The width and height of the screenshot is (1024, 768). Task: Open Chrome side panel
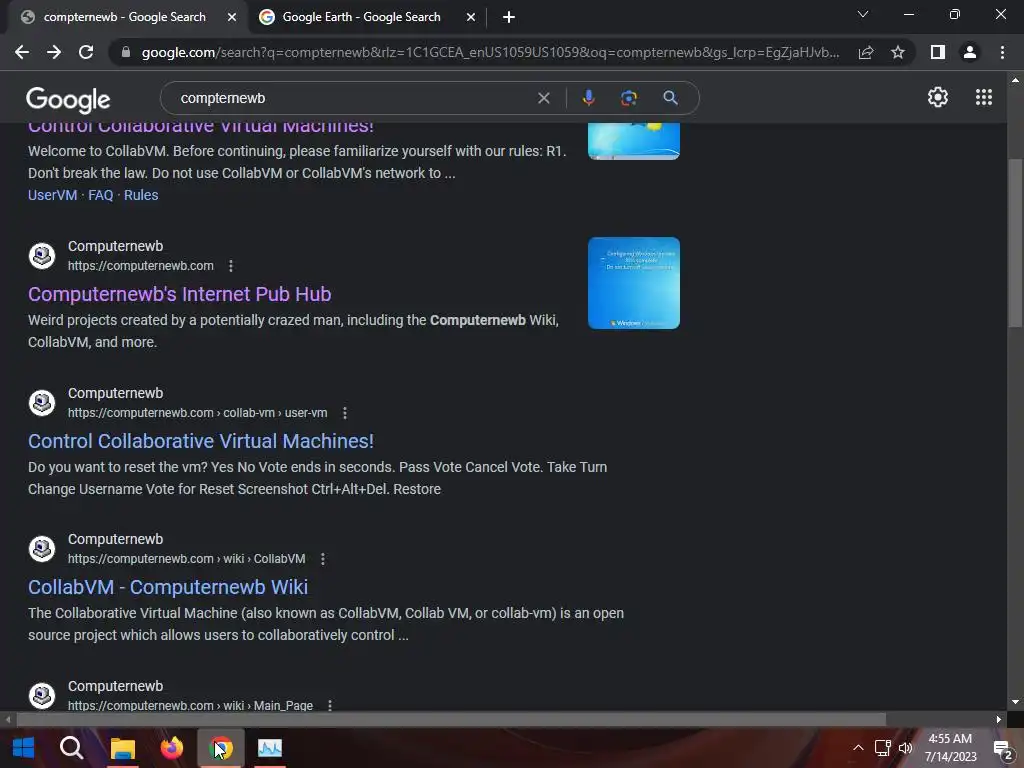938,52
